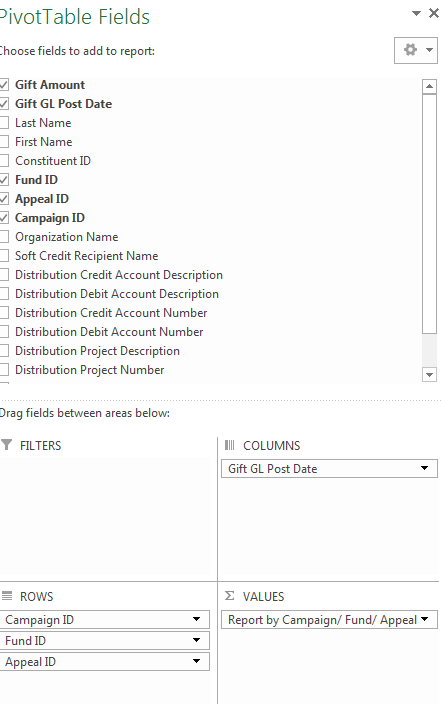The image size is (441, 704).
Task: Click the COLUMNS area icon
Action: [229, 445]
